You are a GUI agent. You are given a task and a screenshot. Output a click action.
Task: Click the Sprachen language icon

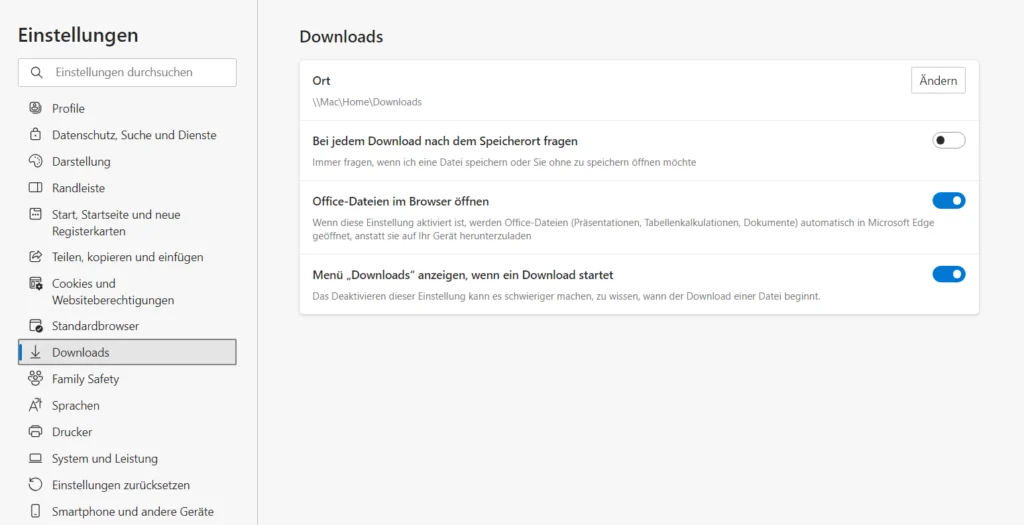(x=35, y=405)
